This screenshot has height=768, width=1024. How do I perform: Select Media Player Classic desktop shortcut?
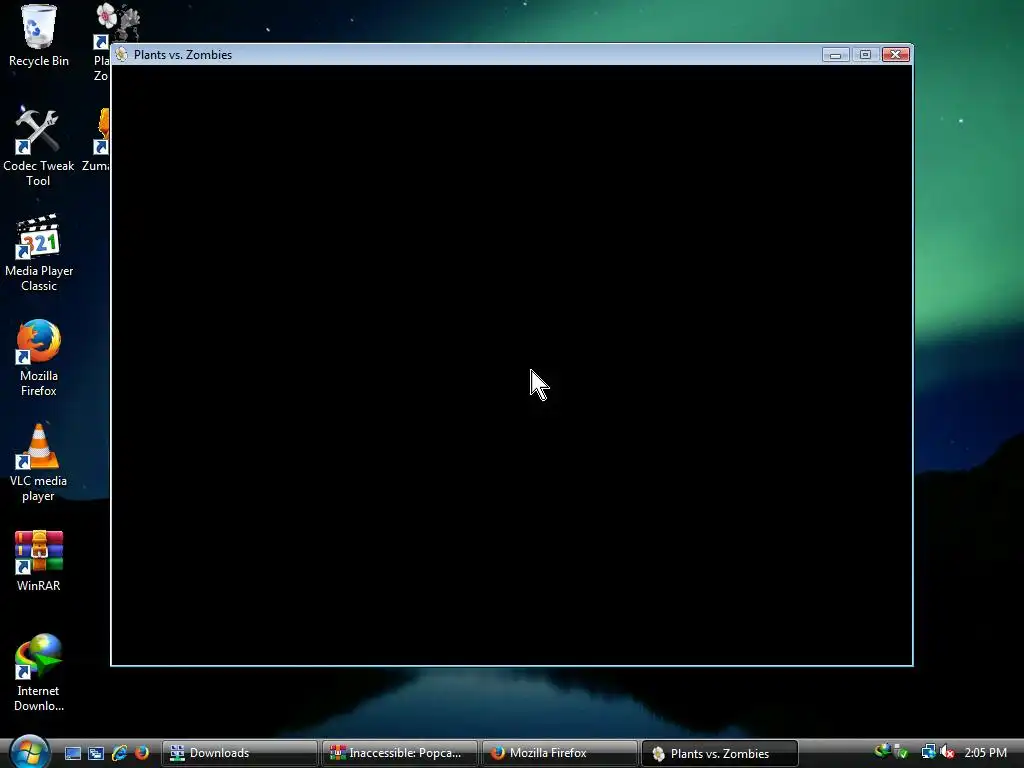coord(39,253)
